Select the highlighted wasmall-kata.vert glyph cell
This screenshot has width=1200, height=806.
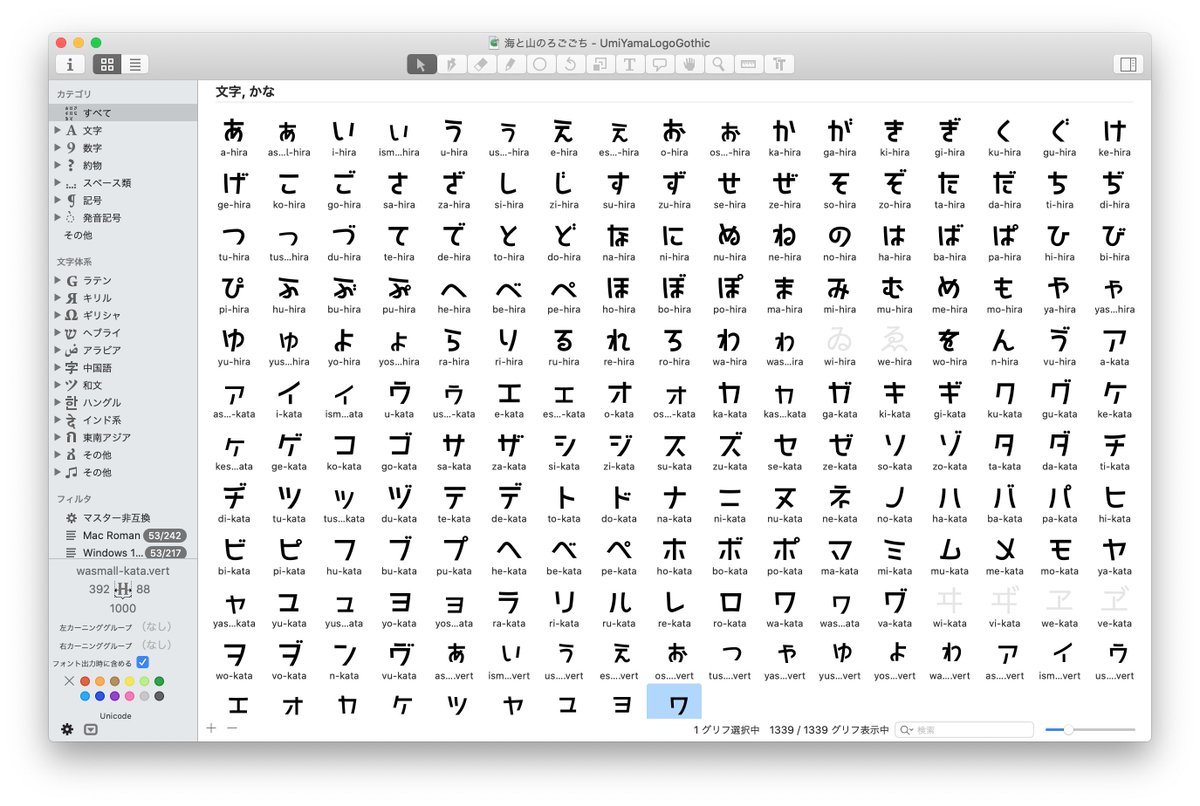(674, 702)
